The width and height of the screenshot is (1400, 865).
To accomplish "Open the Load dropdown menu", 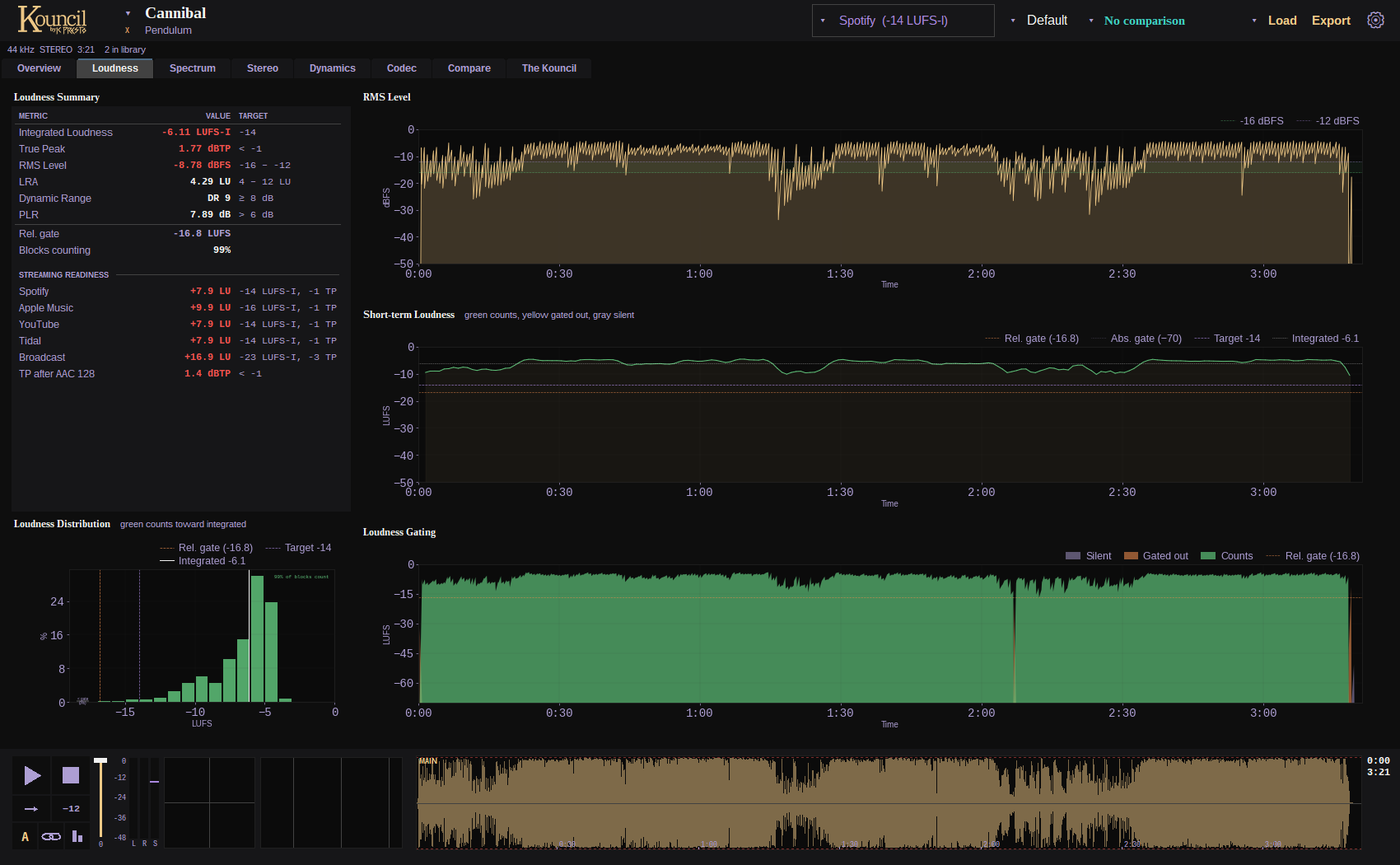I will click(x=1274, y=21).
